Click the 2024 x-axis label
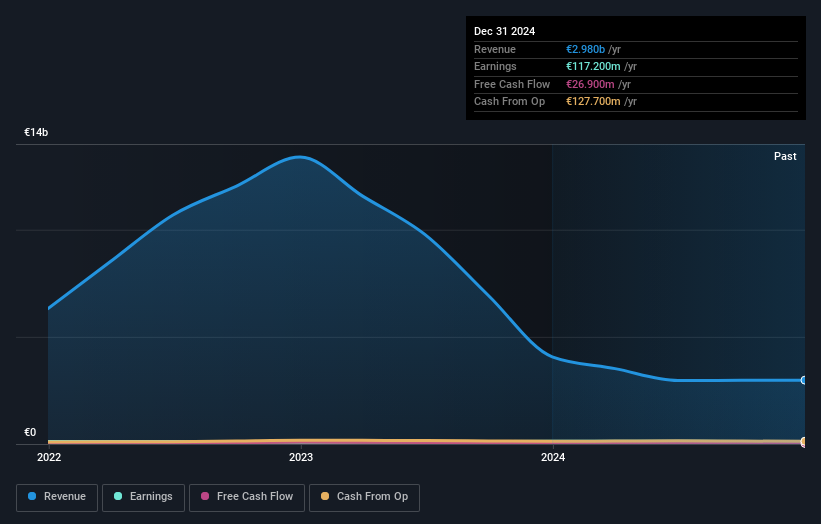This screenshot has height=524, width=821. 553,457
